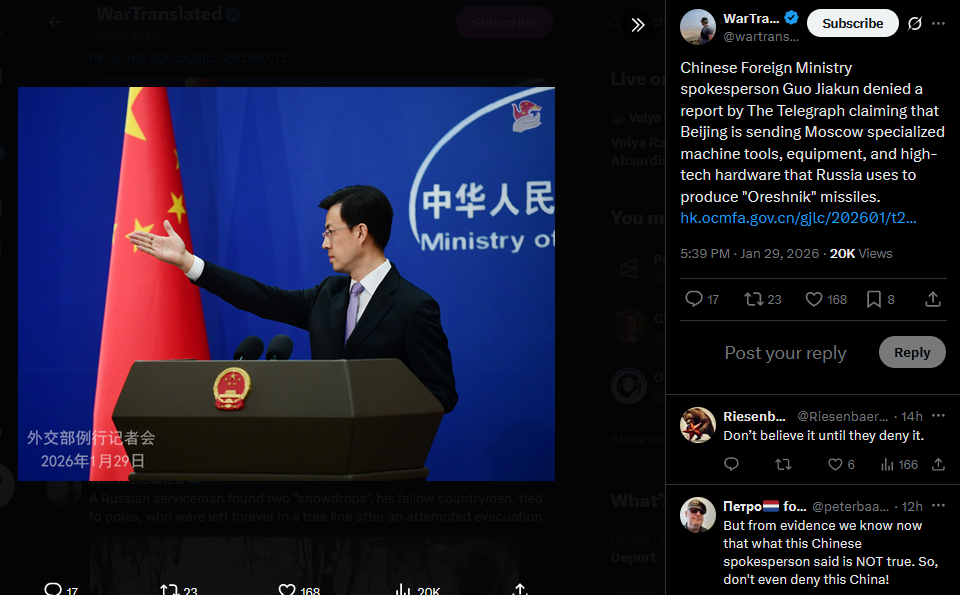The image size is (960, 595).
Task: Like Riesenbaer's reply with 6 likes
Action: pos(841,465)
